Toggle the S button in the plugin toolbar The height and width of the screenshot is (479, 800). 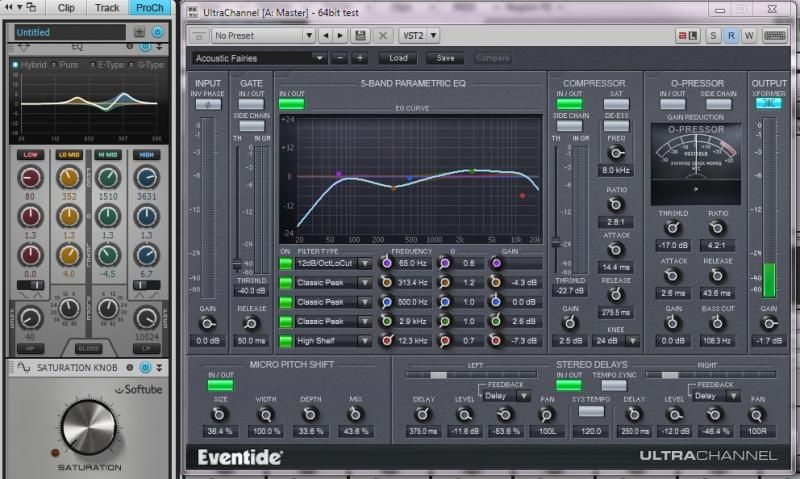(x=713, y=35)
